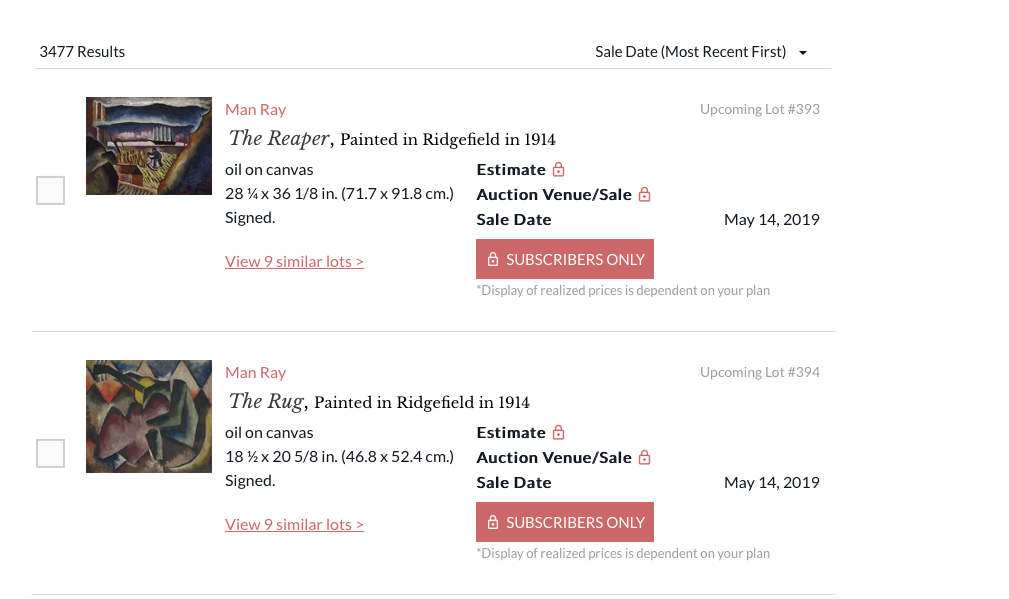The width and height of the screenshot is (1009, 599).
Task: Open The Reaper painting thumbnail
Action: click(149, 146)
